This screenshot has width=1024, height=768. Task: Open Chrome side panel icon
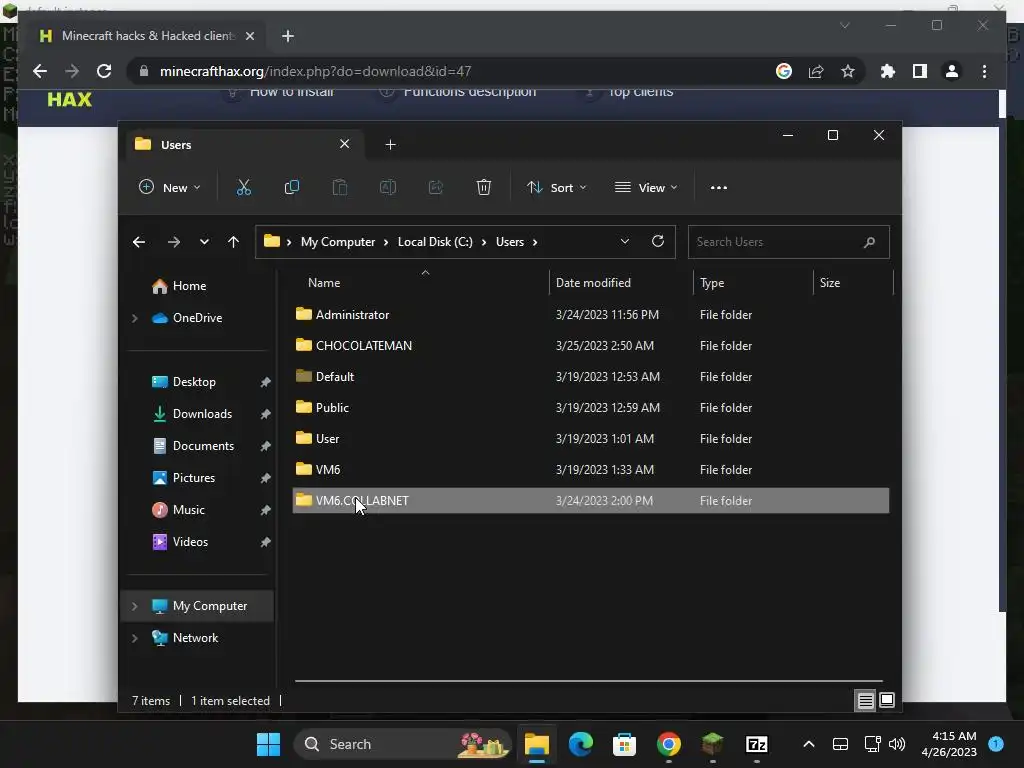coord(920,71)
